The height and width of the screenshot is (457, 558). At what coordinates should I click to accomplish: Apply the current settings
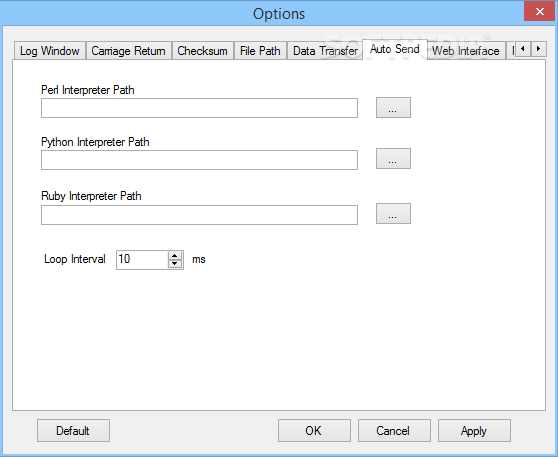click(x=474, y=431)
